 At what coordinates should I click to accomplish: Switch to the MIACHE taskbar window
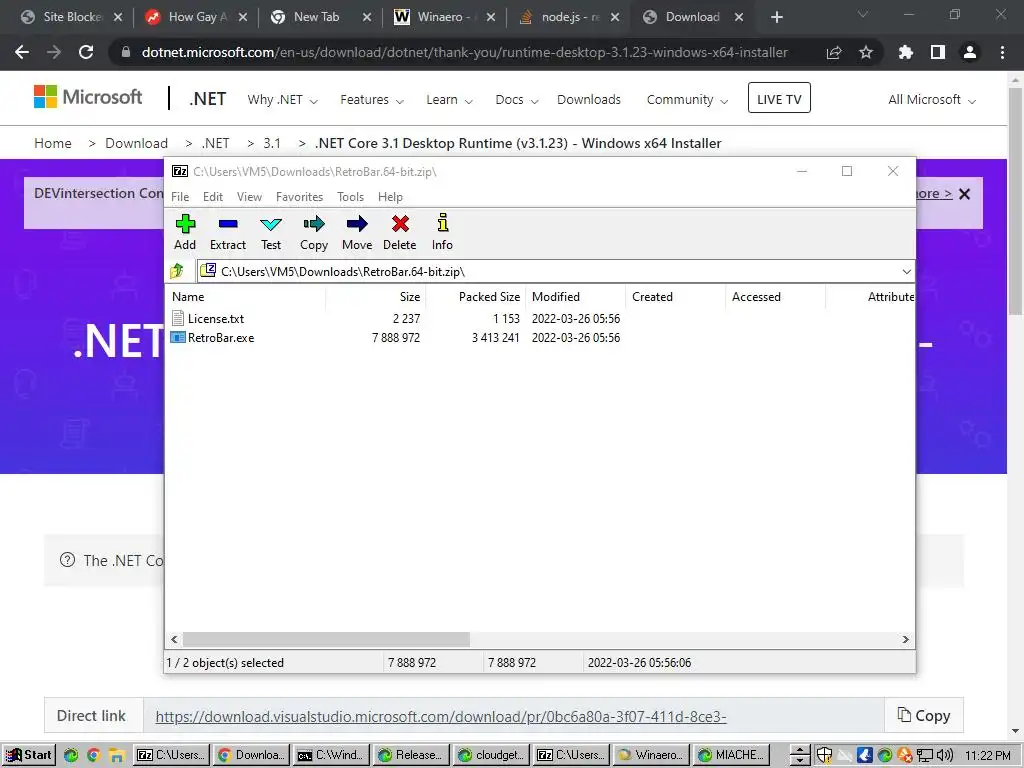pos(731,756)
